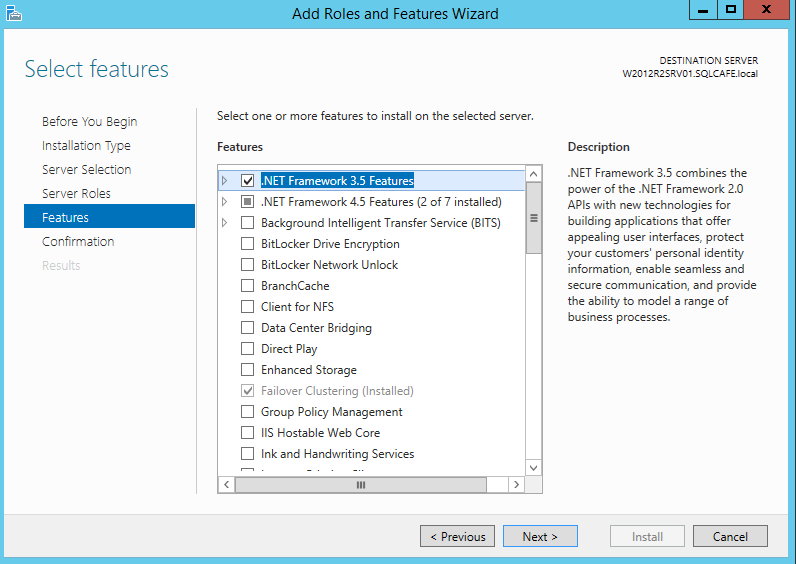Click the horizontal scroll right arrow

(516, 484)
